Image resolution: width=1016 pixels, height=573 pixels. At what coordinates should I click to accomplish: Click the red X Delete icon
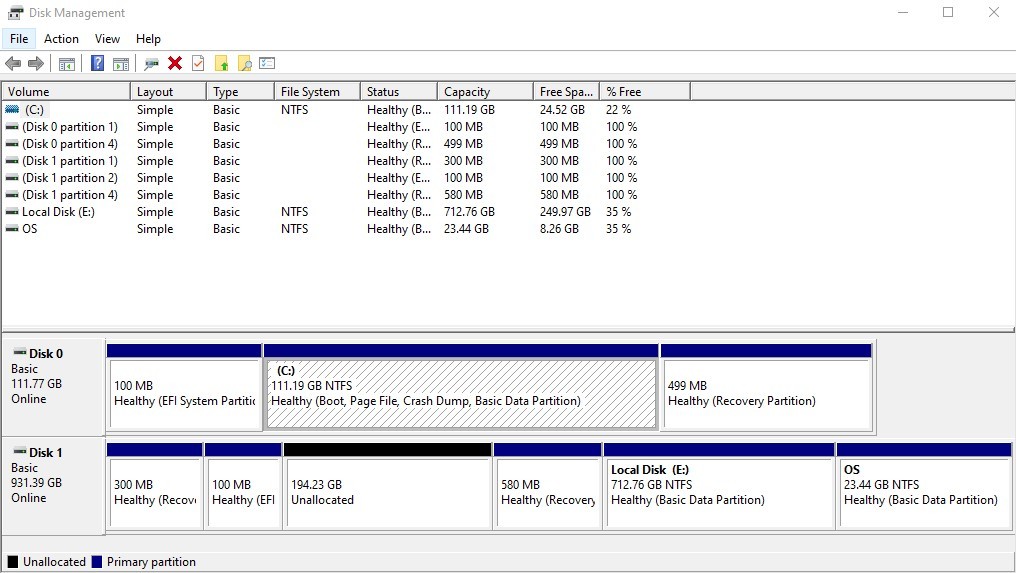click(175, 63)
